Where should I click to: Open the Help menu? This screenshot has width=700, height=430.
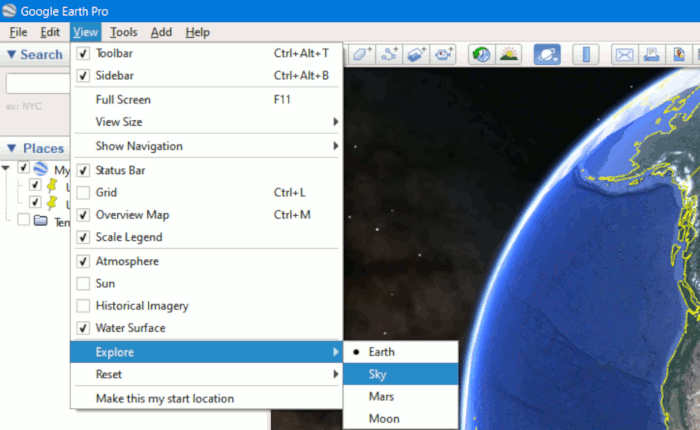tap(198, 32)
